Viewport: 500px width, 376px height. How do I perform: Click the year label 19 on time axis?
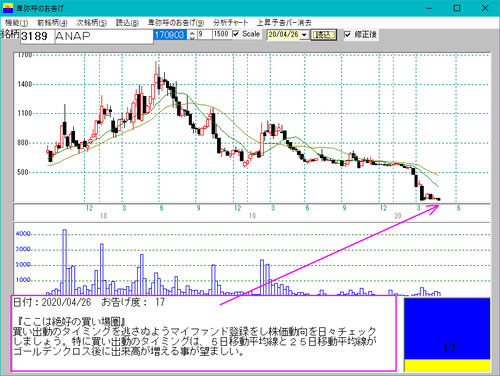click(x=252, y=216)
